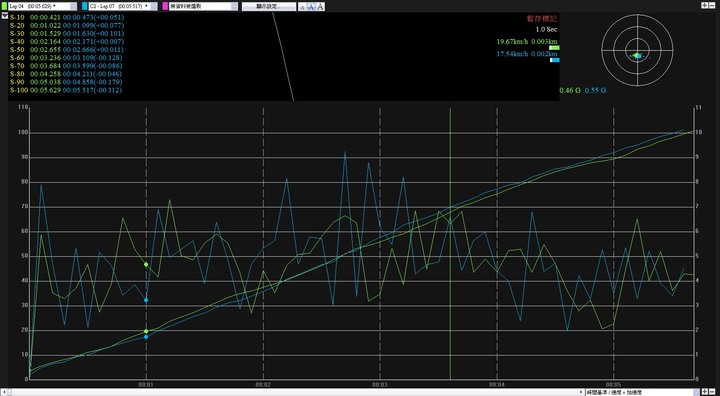Click the S-80 sector time row
The width and height of the screenshot is (720, 396).
(67, 74)
